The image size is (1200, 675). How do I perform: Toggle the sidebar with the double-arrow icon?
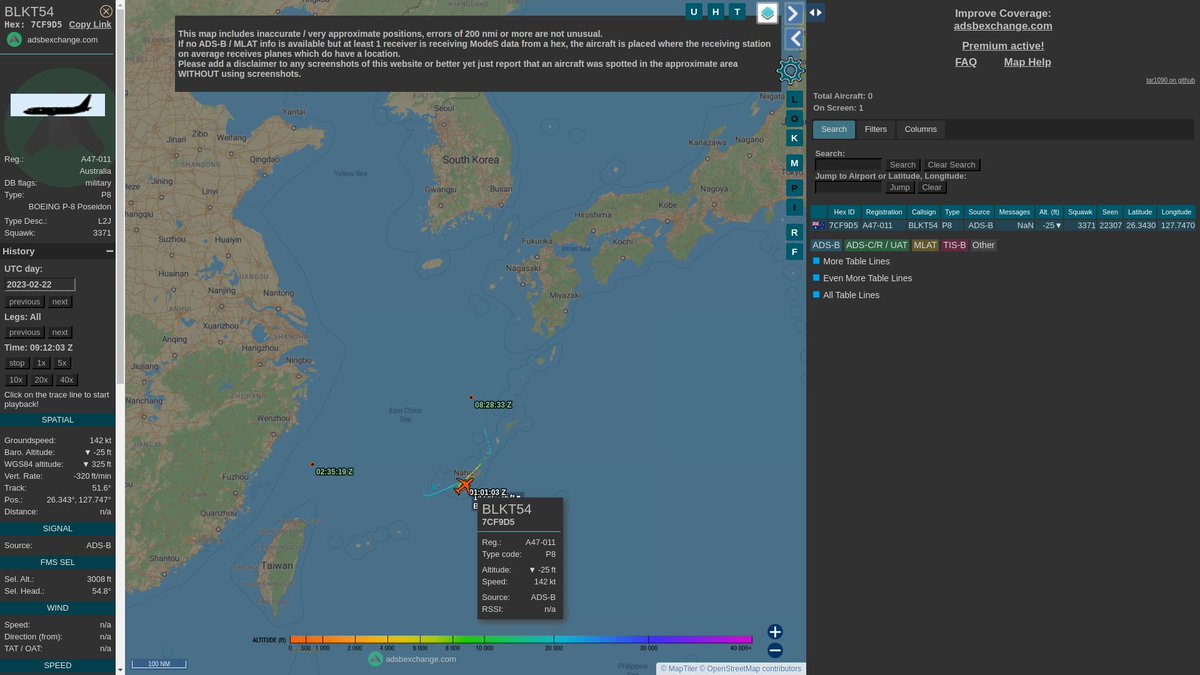point(816,13)
